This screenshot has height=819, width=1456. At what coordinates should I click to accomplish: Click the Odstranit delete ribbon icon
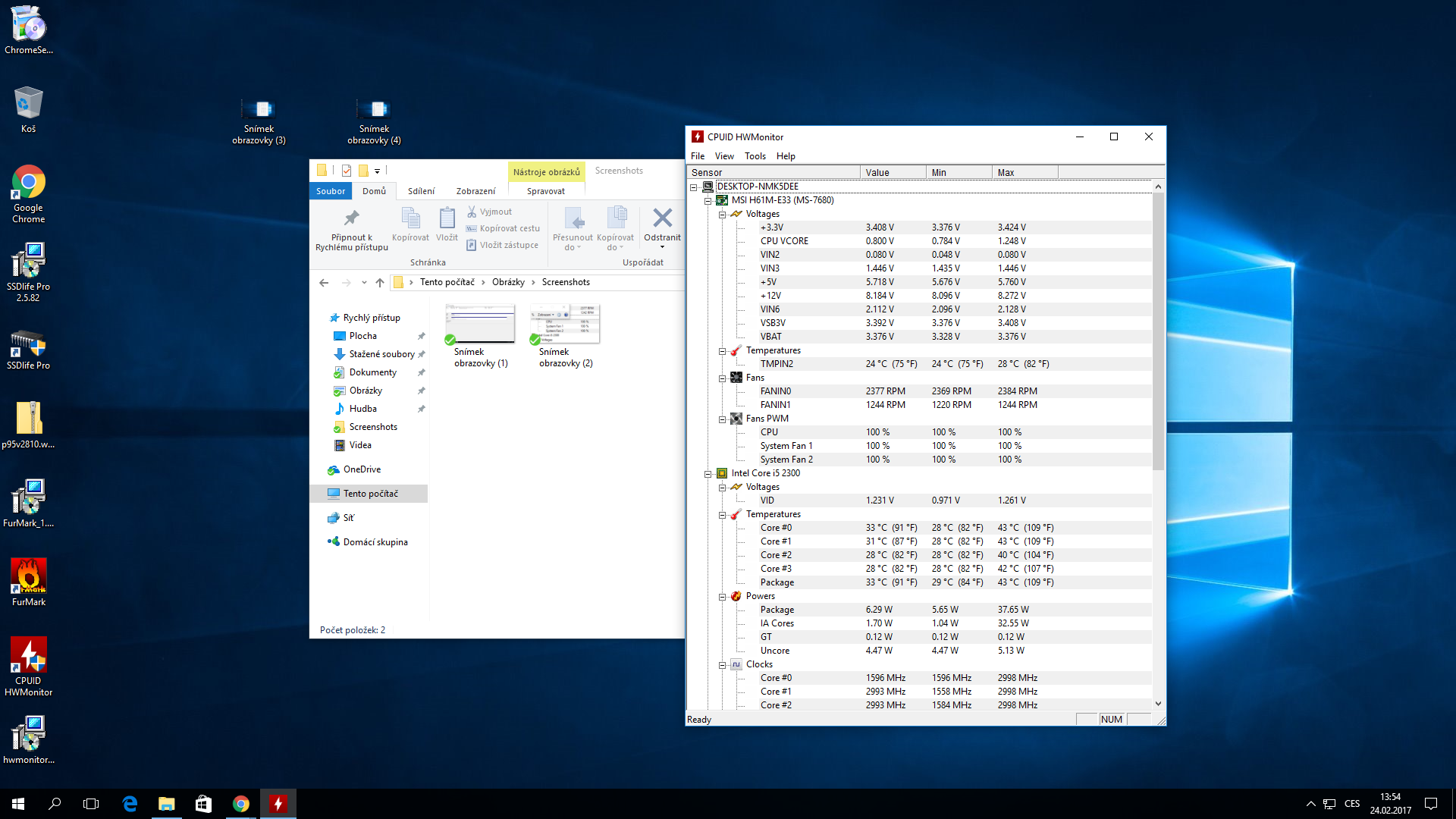point(662,219)
